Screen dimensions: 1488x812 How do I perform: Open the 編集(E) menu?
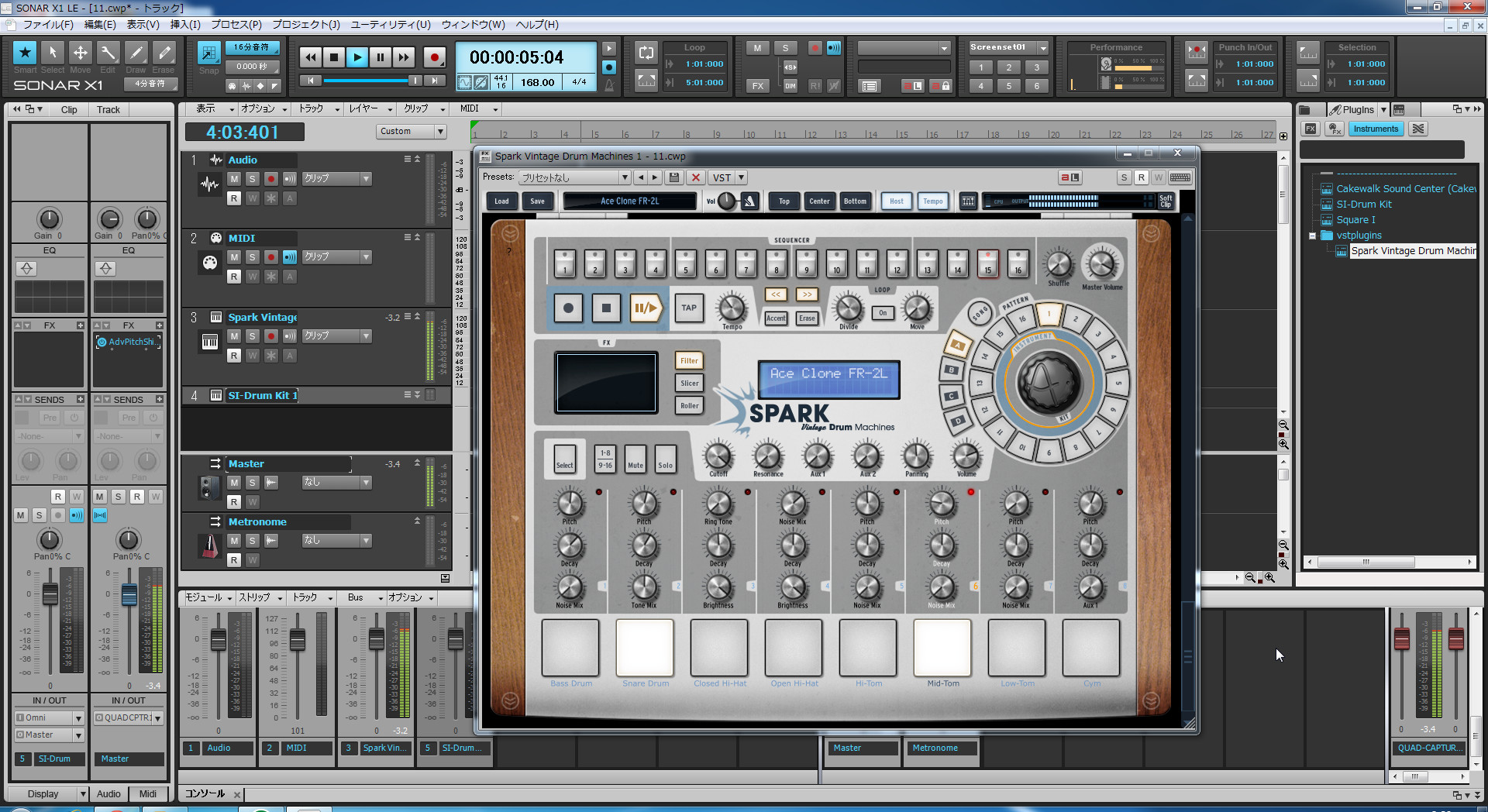[100, 25]
